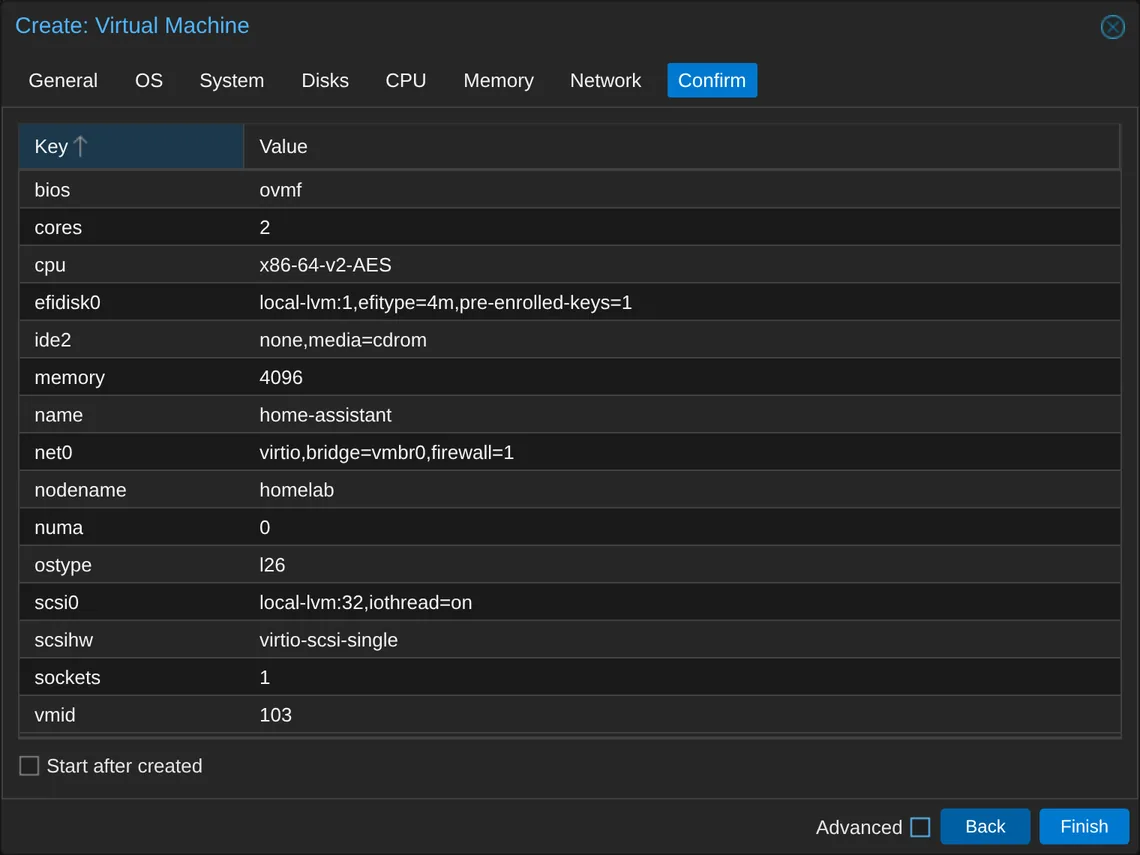Open the Network tab
Viewport: 1140px width, 855px height.
click(605, 81)
